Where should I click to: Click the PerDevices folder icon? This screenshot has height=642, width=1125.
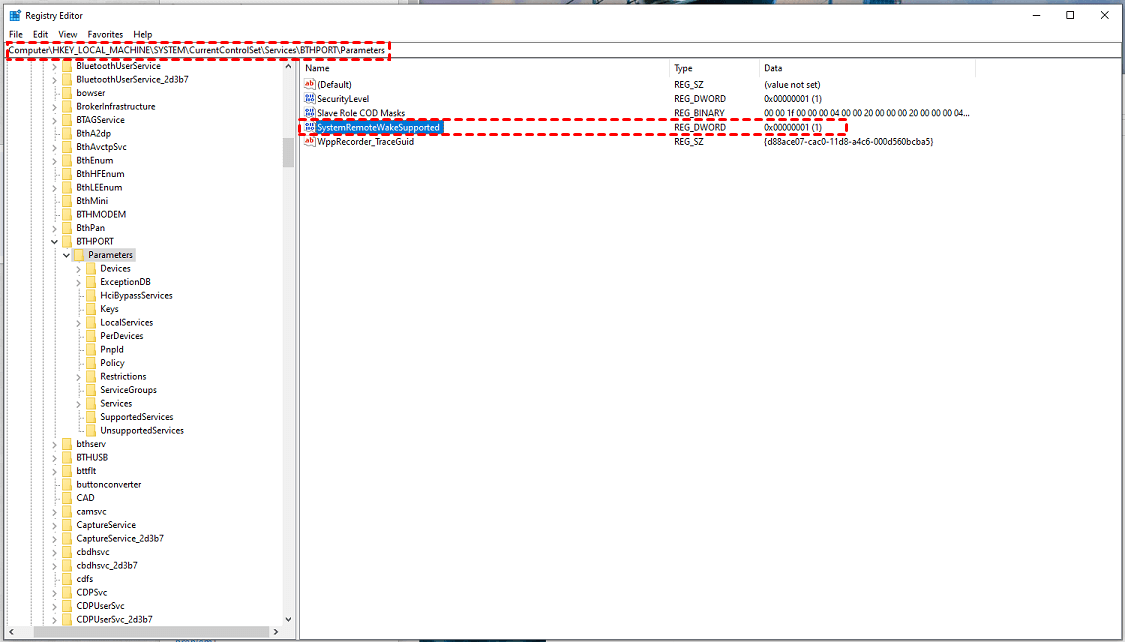click(x=90, y=336)
